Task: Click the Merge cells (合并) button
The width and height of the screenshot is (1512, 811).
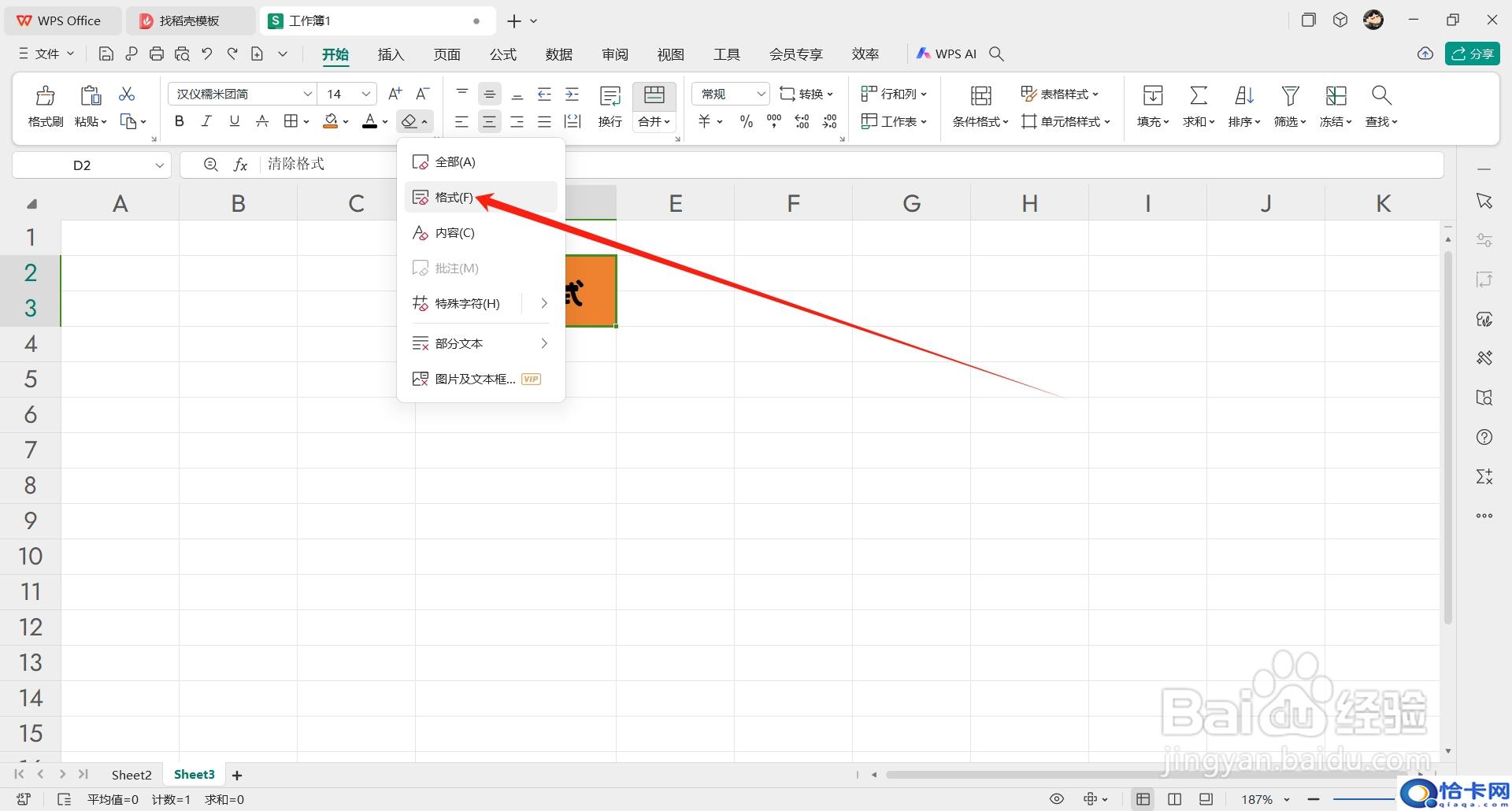Action: [654, 106]
